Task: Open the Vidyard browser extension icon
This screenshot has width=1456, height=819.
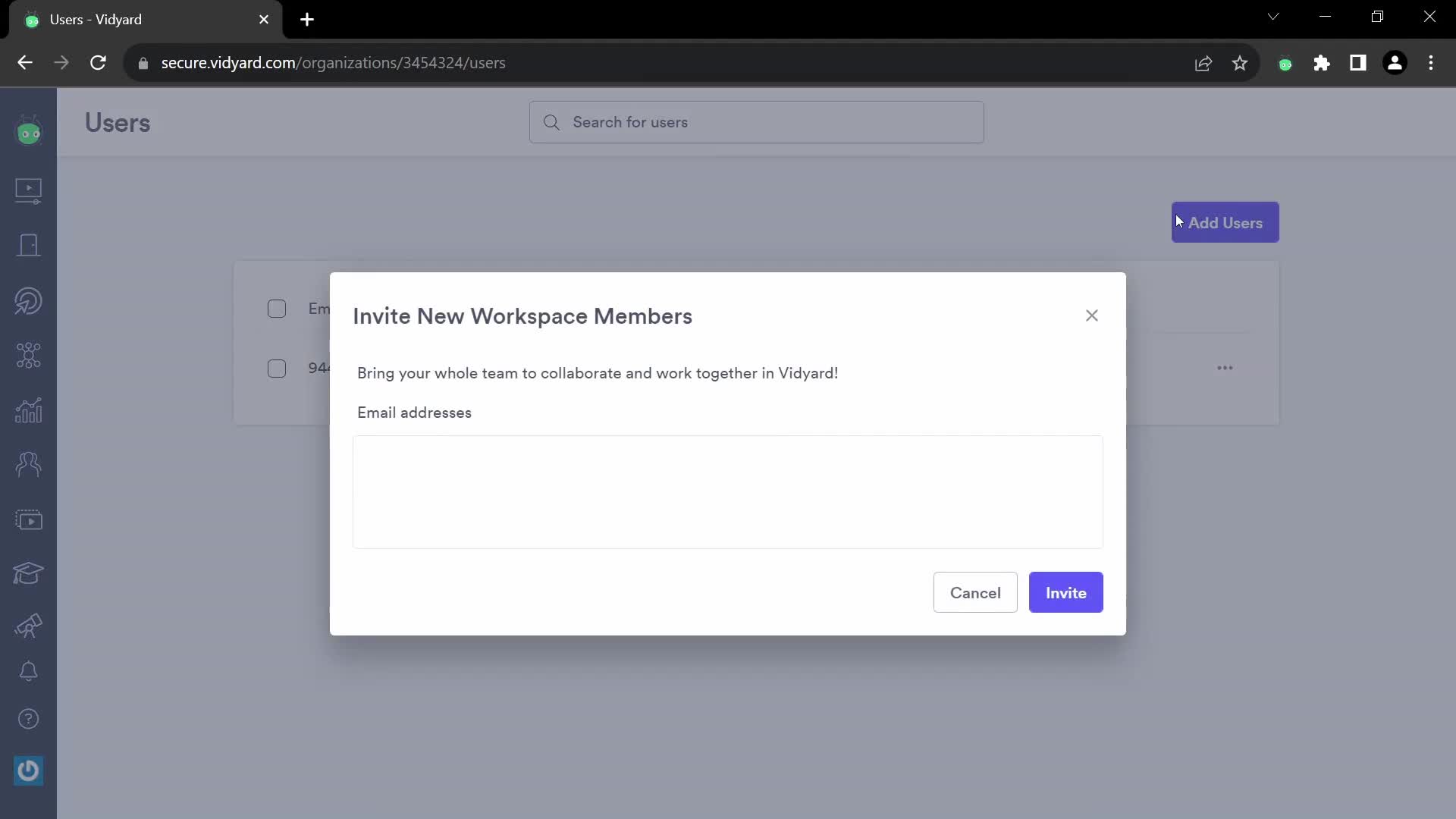Action: 1285,64
